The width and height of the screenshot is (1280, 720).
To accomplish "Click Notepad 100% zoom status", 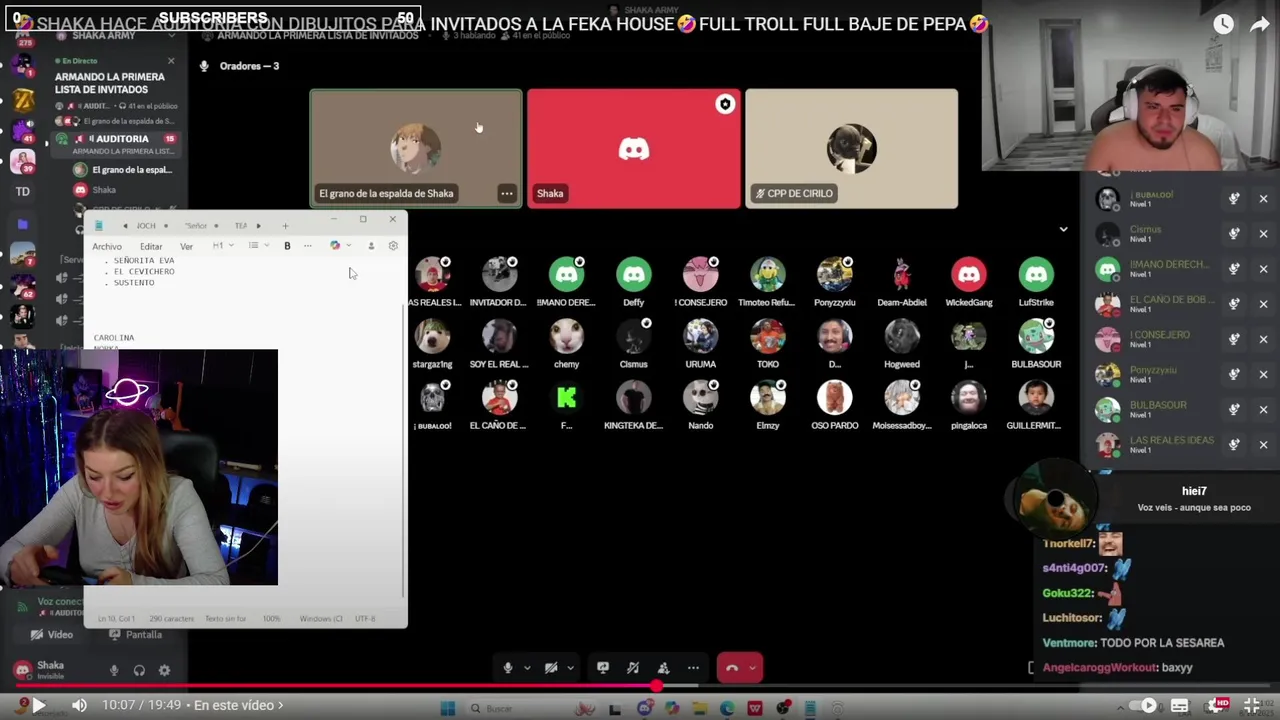I will (271, 618).
